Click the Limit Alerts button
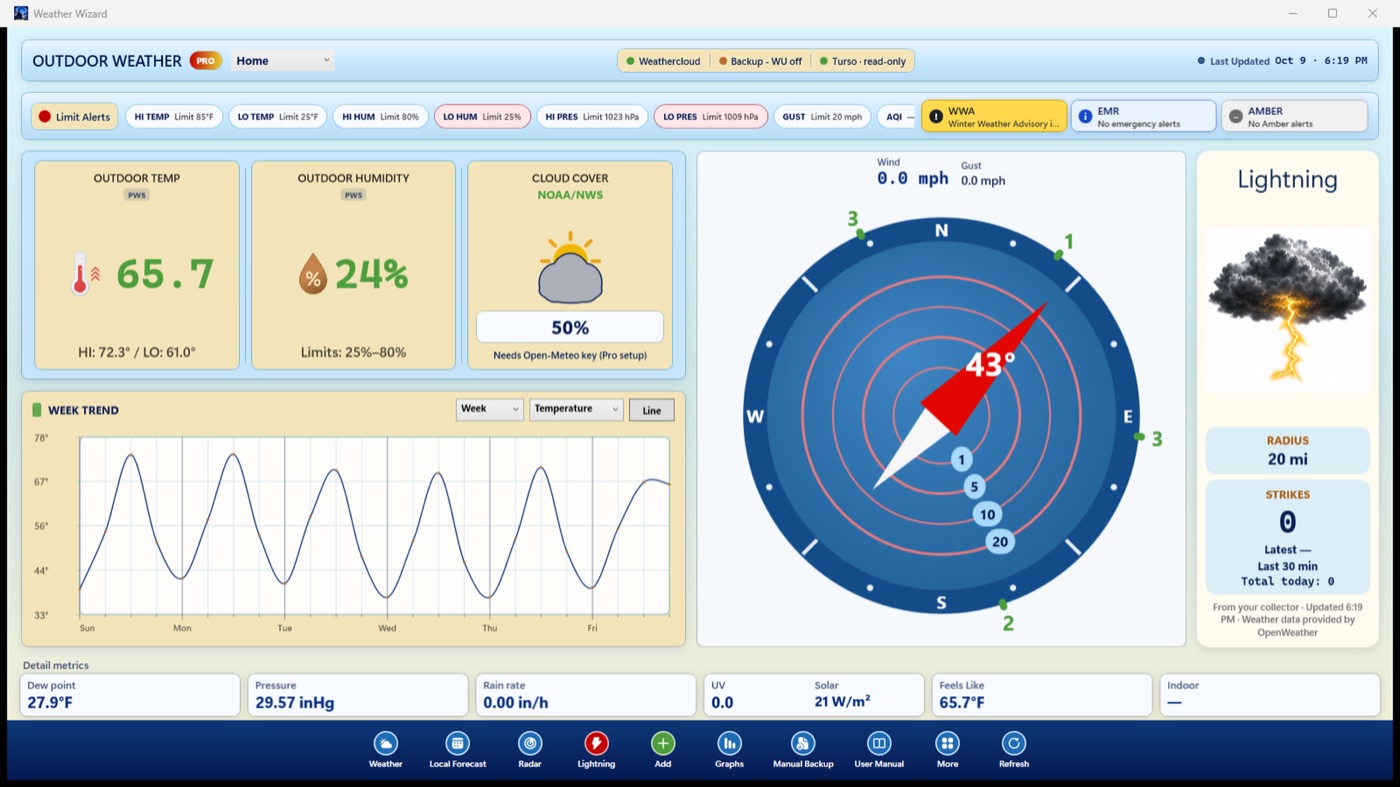Screen dimensions: 1400x787 point(74,117)
